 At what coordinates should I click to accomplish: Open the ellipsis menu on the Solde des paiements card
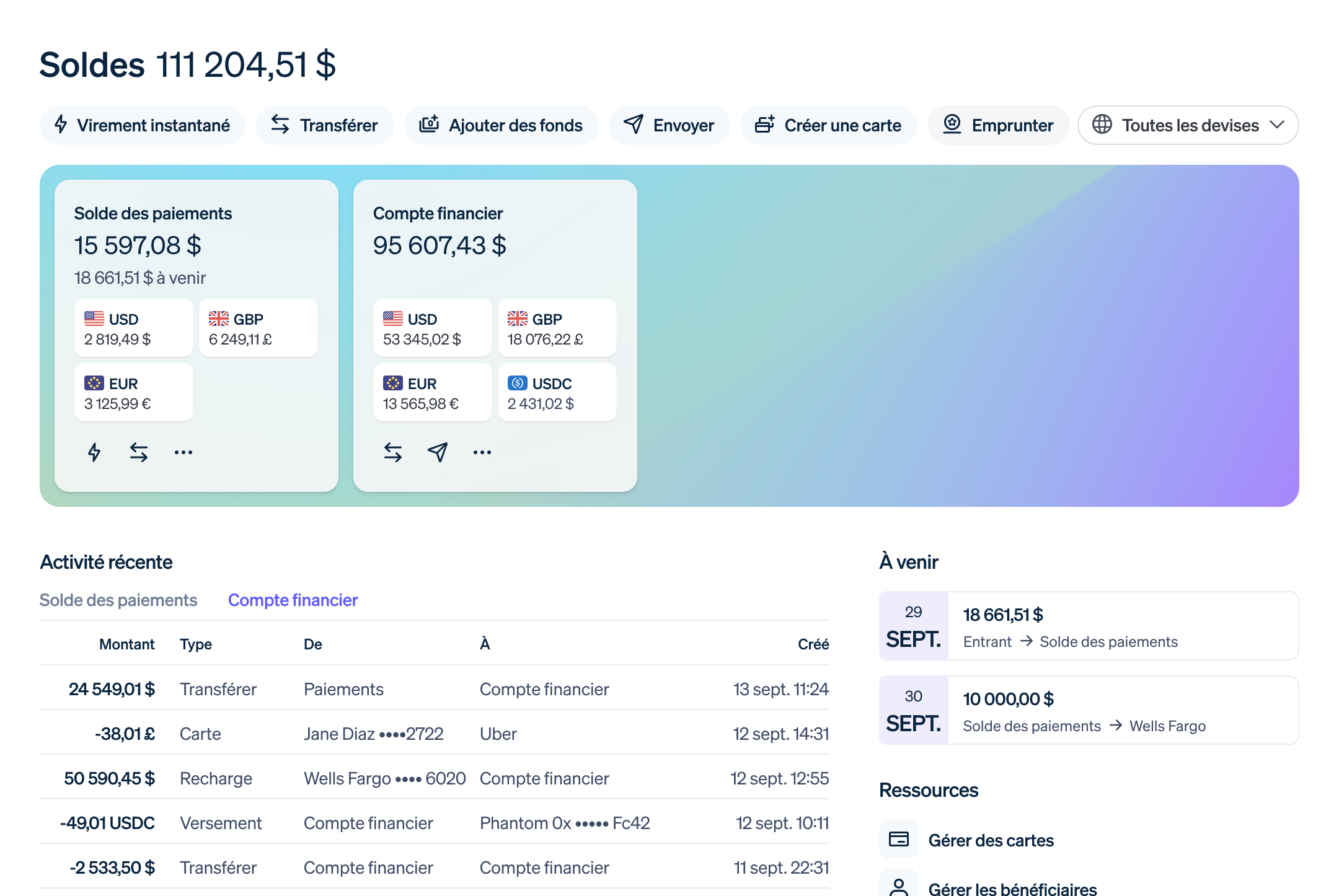pyautogui.click(x=183, y=453)
